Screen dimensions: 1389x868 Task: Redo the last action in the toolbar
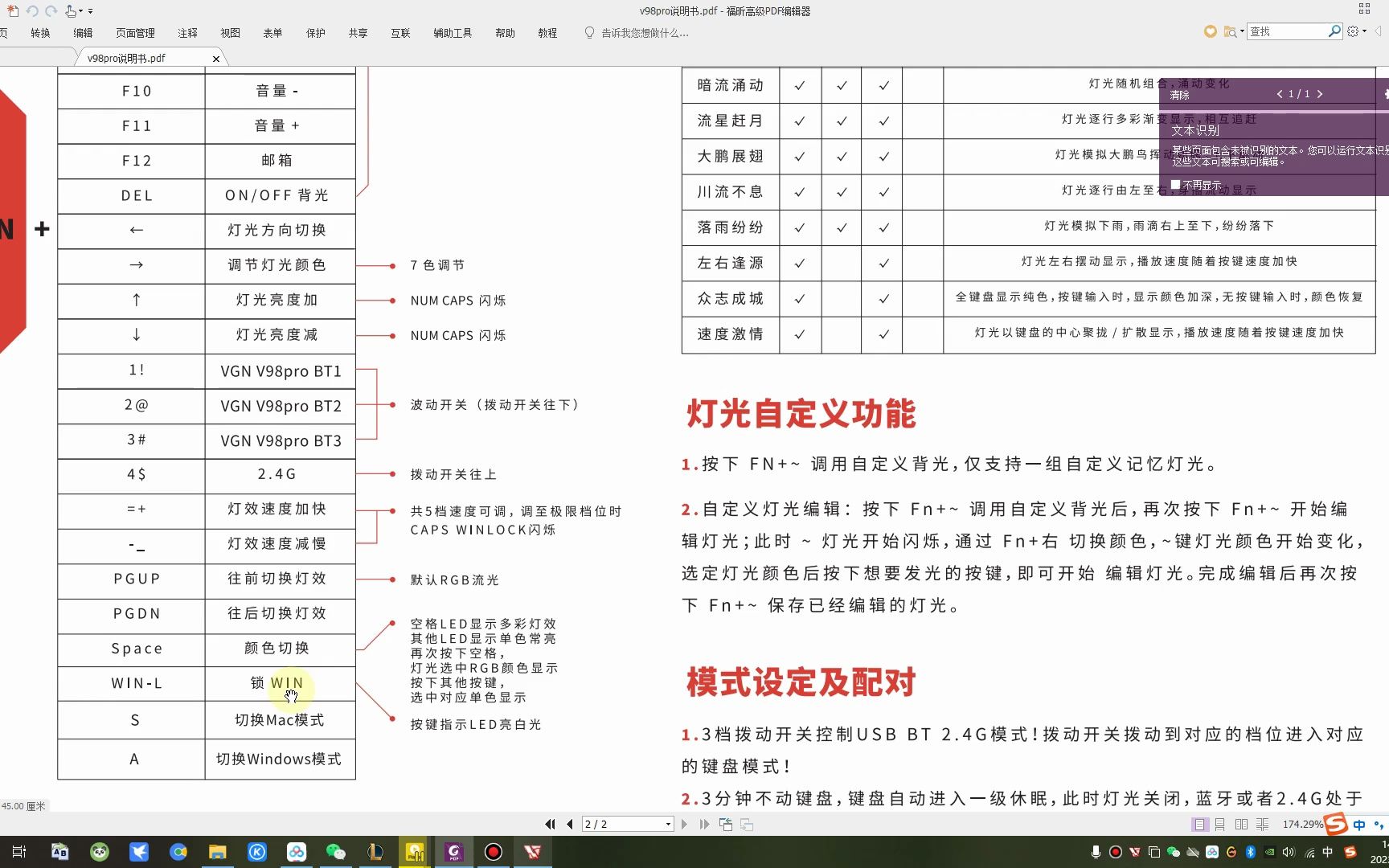tap(51, 10)
